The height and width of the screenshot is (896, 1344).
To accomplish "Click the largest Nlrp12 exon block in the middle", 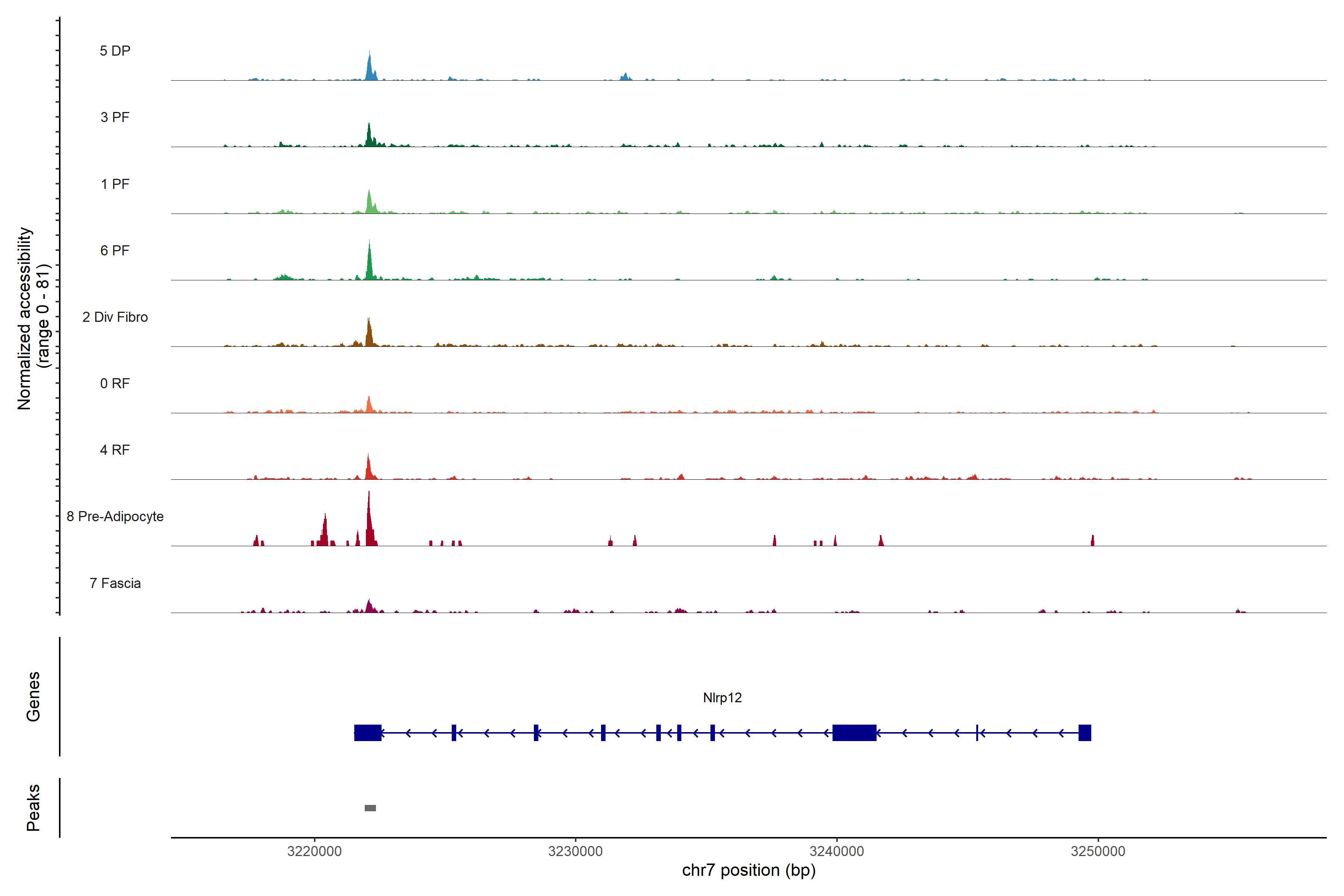I will tap(854, 732).
